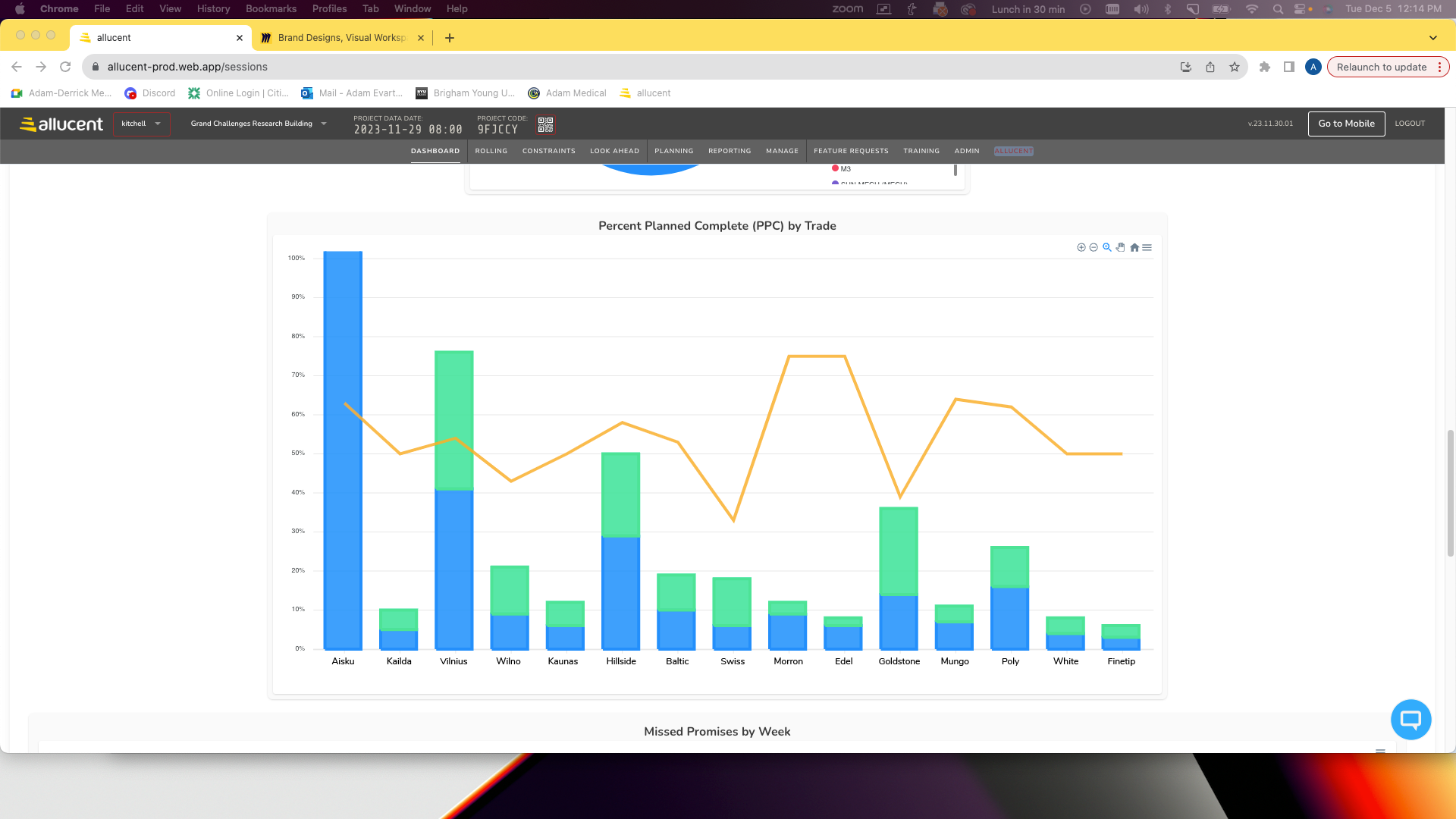Bookmark this page with star icon

tap(1235, 67)
